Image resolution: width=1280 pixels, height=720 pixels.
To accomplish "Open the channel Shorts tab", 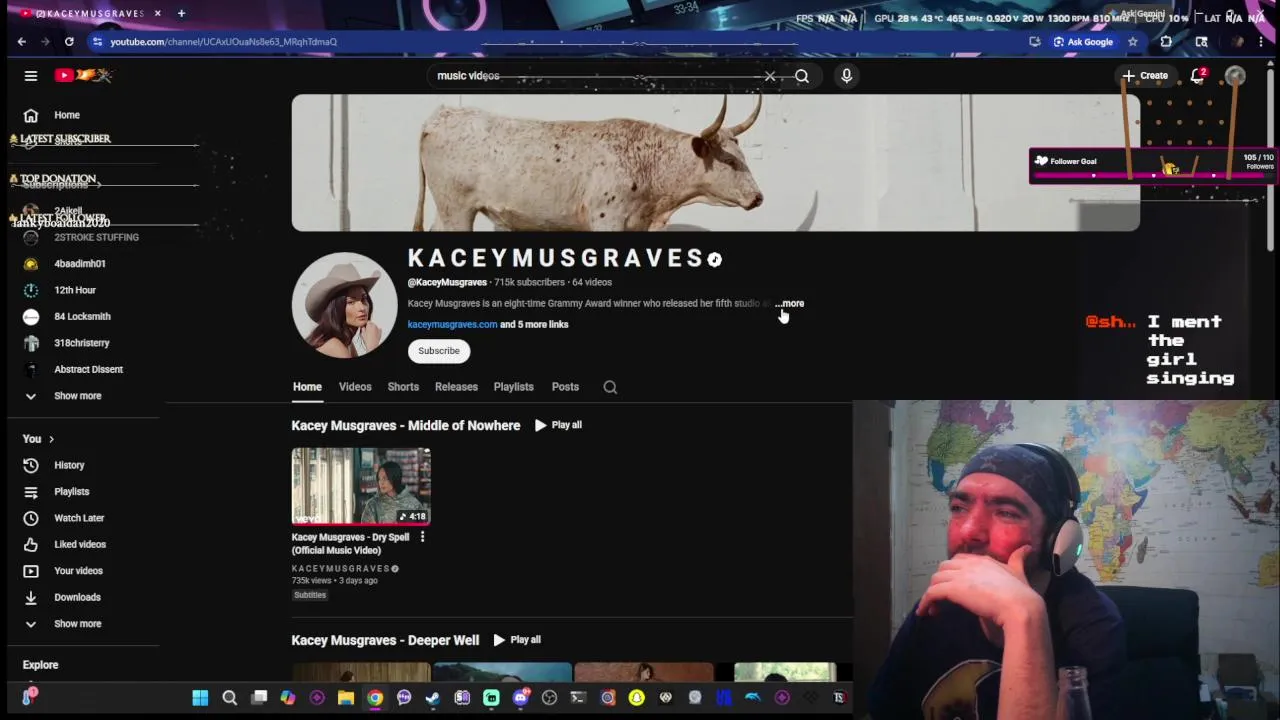I will click(x=403, y=387).
